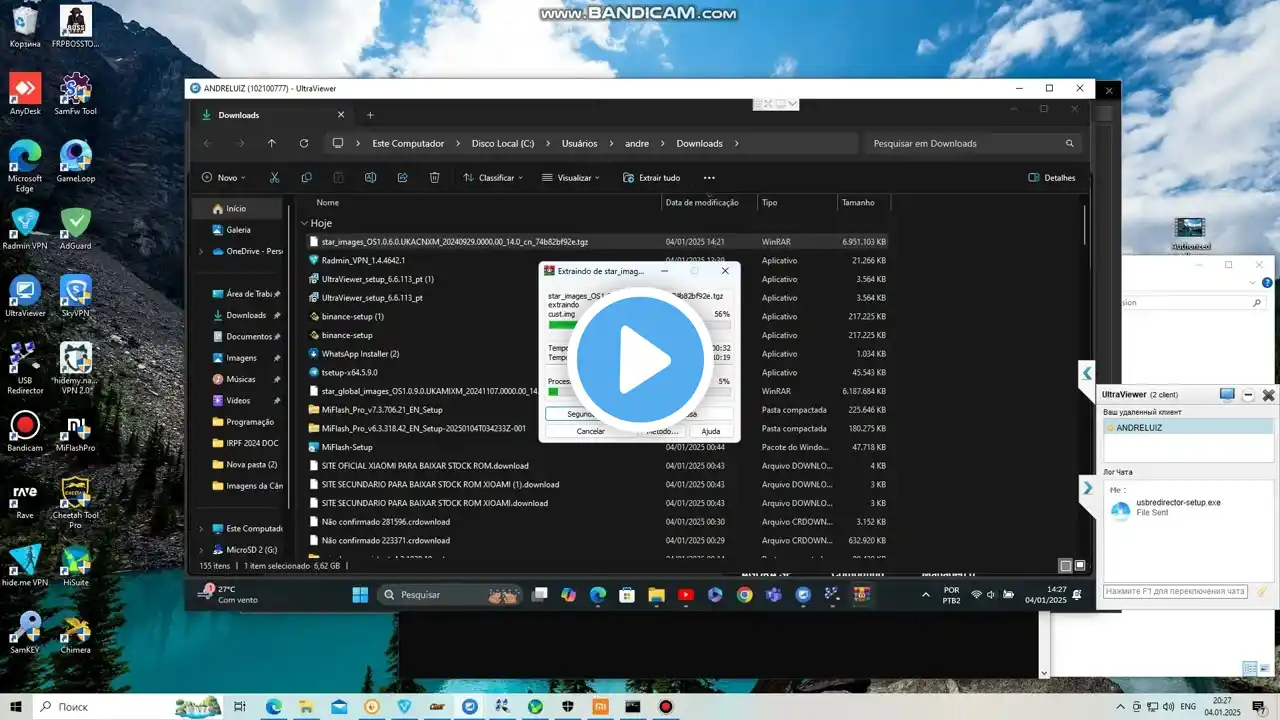Share the selected file via toolbar icon
1280x720 pixels.
402,177
